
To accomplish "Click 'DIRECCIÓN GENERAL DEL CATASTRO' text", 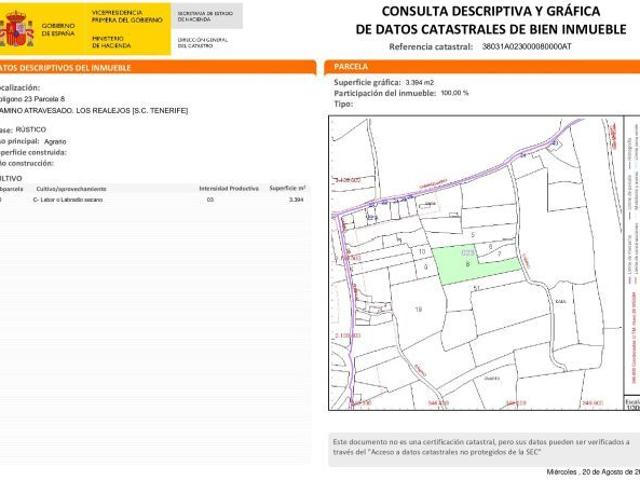I will point(203,43).
